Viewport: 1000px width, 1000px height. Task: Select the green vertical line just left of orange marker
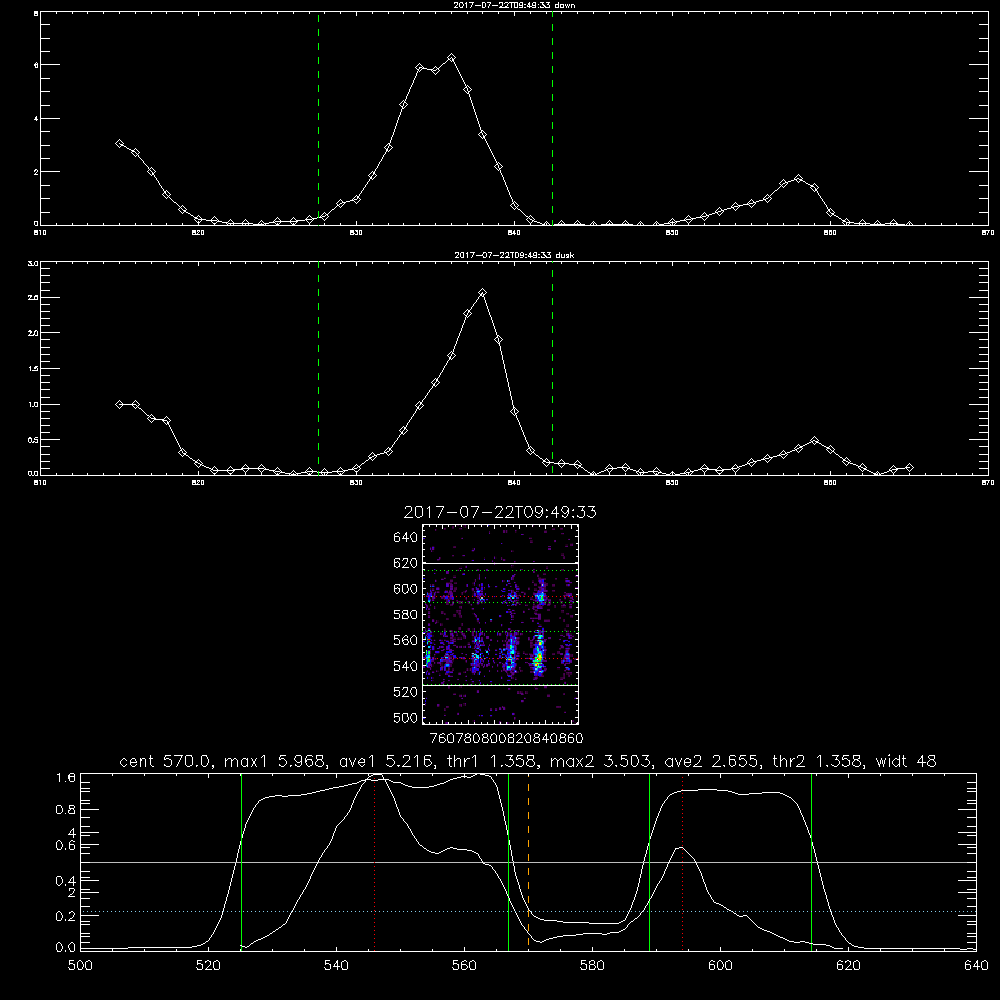[508, 861]
